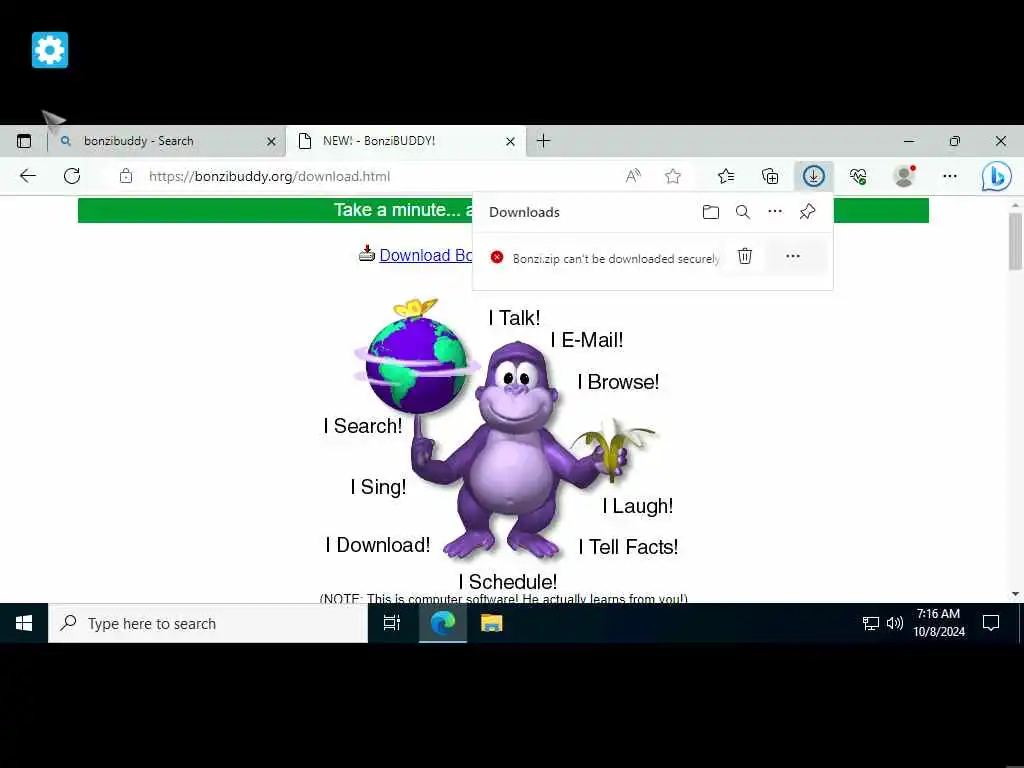Close the bonzibuddy - Search tab

tap(271, 141)
